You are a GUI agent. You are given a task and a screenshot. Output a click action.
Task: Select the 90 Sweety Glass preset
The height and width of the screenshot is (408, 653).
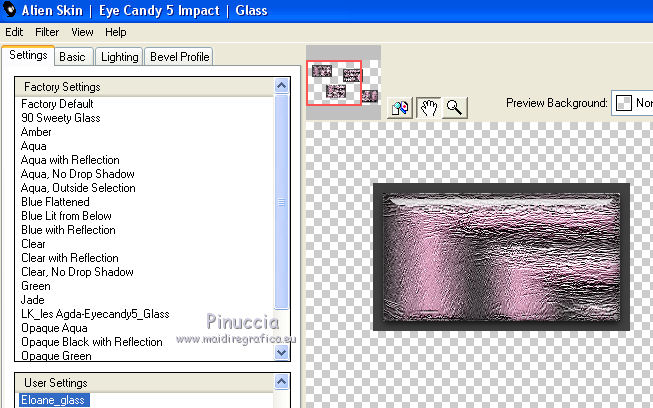(x=61, y=118)
